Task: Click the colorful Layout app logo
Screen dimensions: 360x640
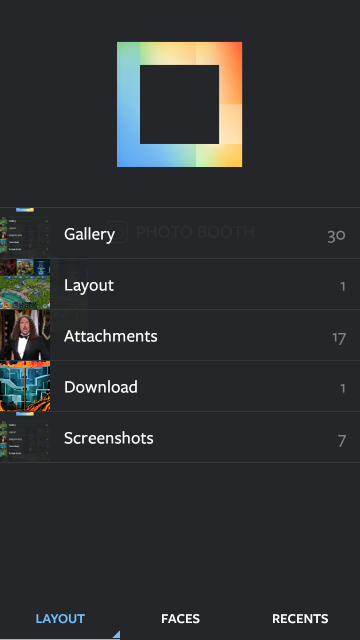Action: click(x=180, y=104)
